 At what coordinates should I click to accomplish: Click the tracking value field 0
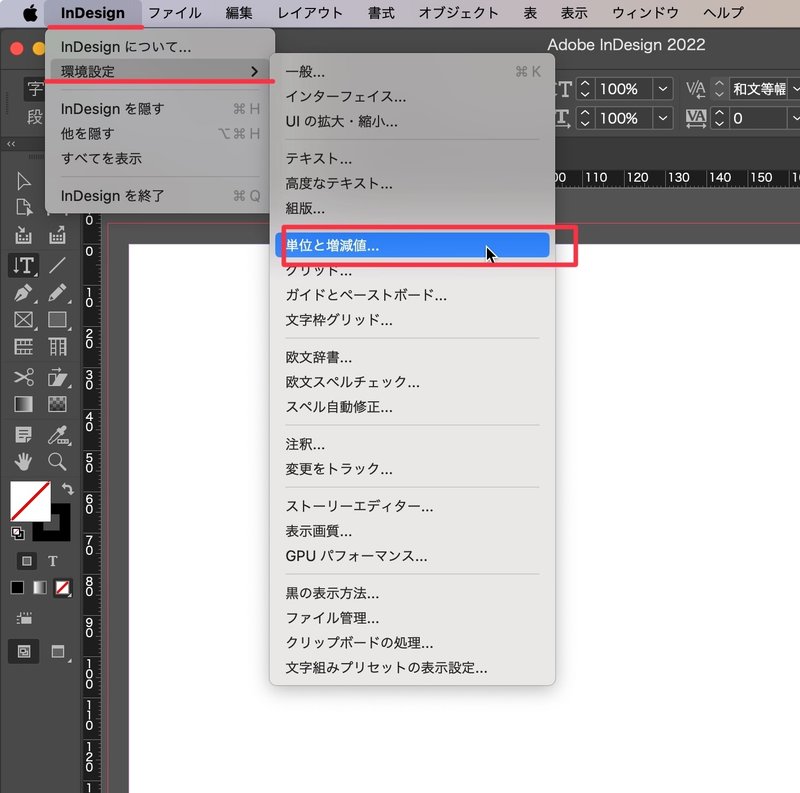click(759, 118)
